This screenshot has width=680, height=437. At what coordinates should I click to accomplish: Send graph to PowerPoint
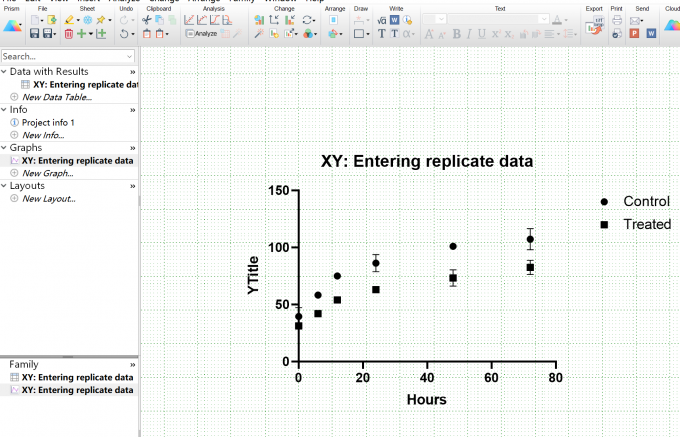(x=634, y=33)
